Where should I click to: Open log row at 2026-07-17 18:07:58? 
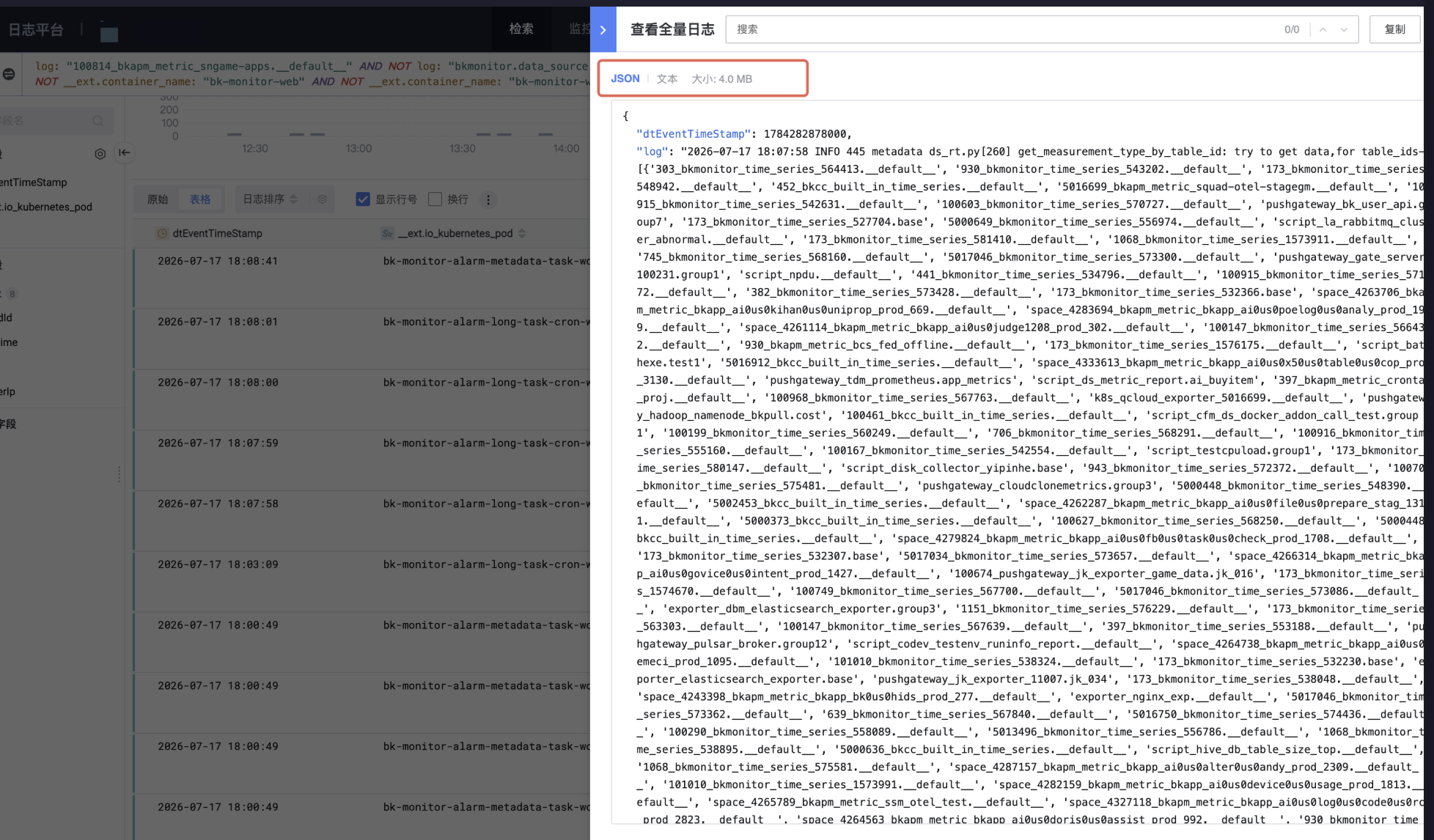361,522
